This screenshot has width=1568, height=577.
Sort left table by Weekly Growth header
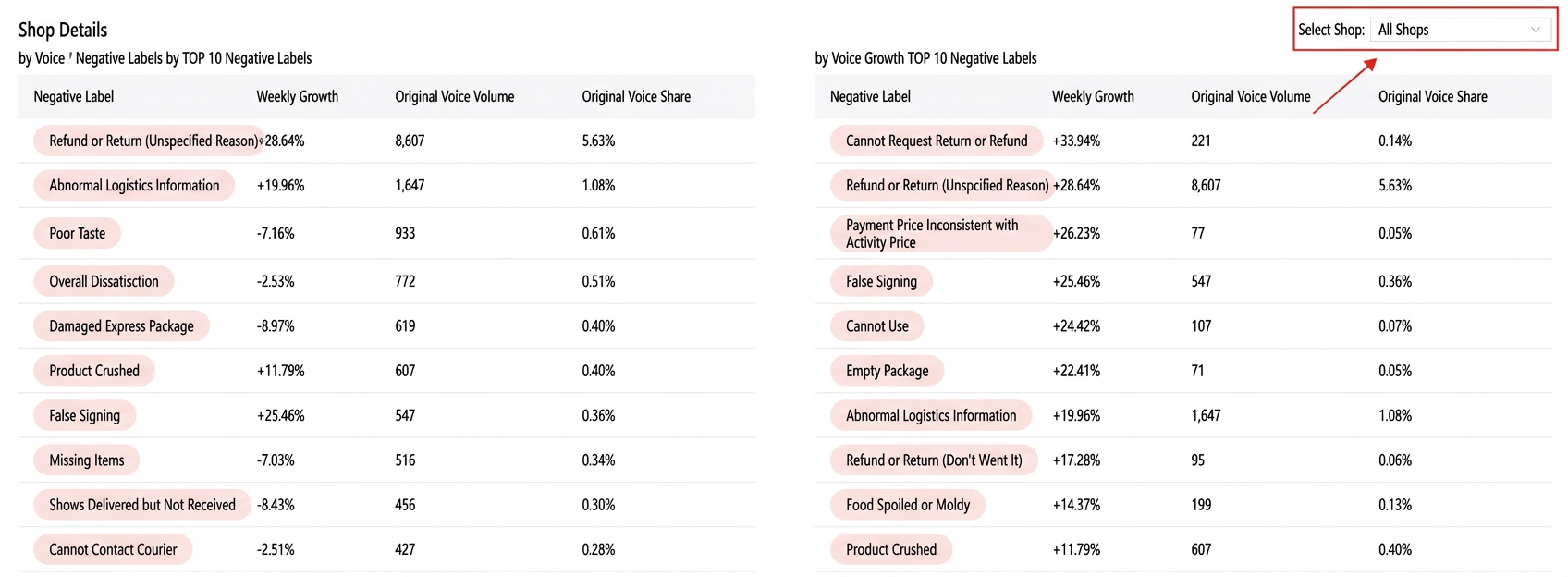[x=298, y=96]
